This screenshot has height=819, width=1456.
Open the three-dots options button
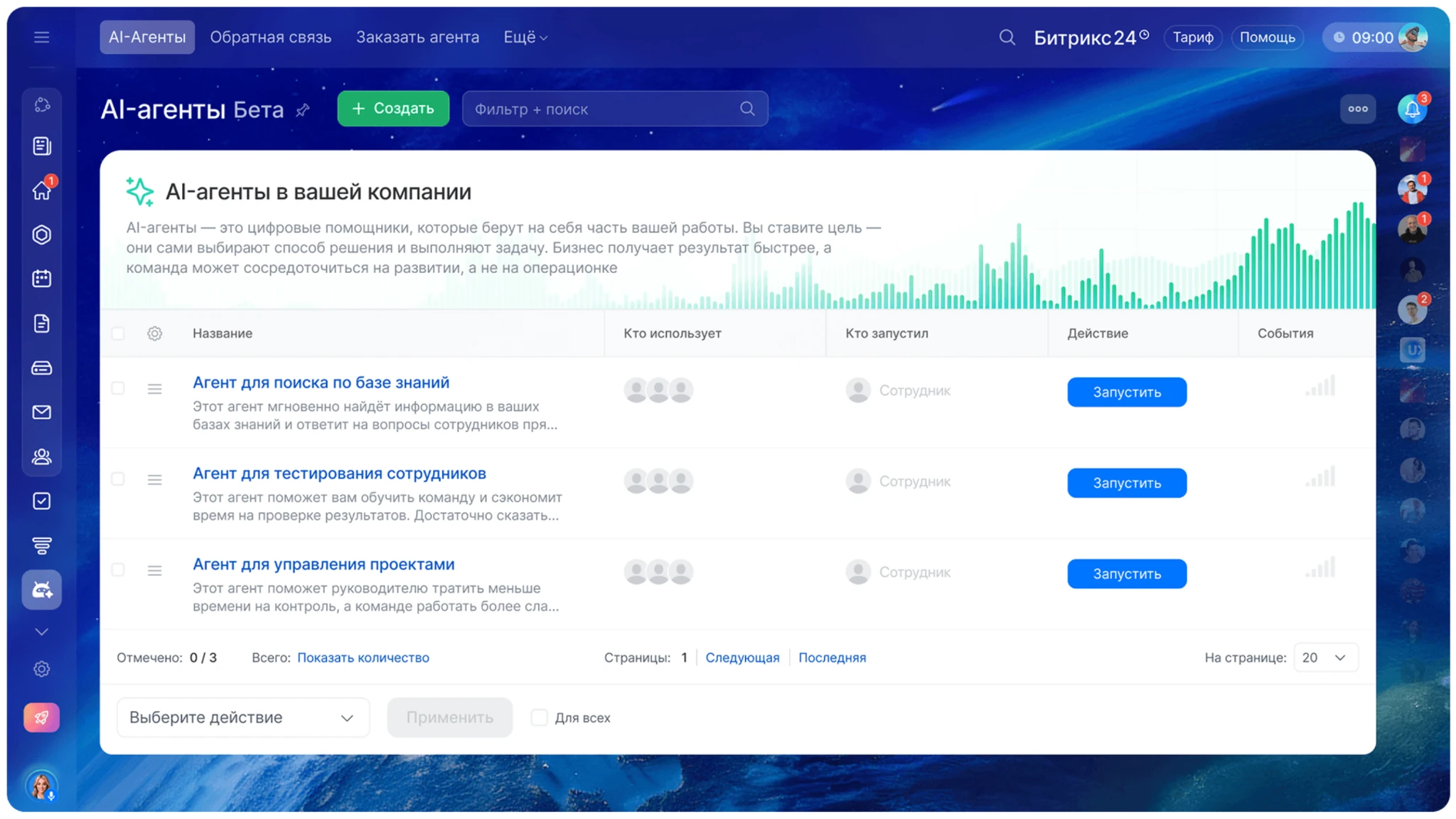point(1358,109)
